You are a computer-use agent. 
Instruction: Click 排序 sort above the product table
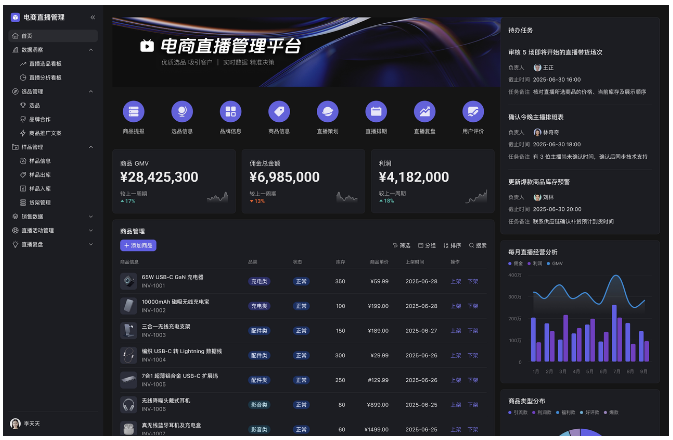click(452, 245)
